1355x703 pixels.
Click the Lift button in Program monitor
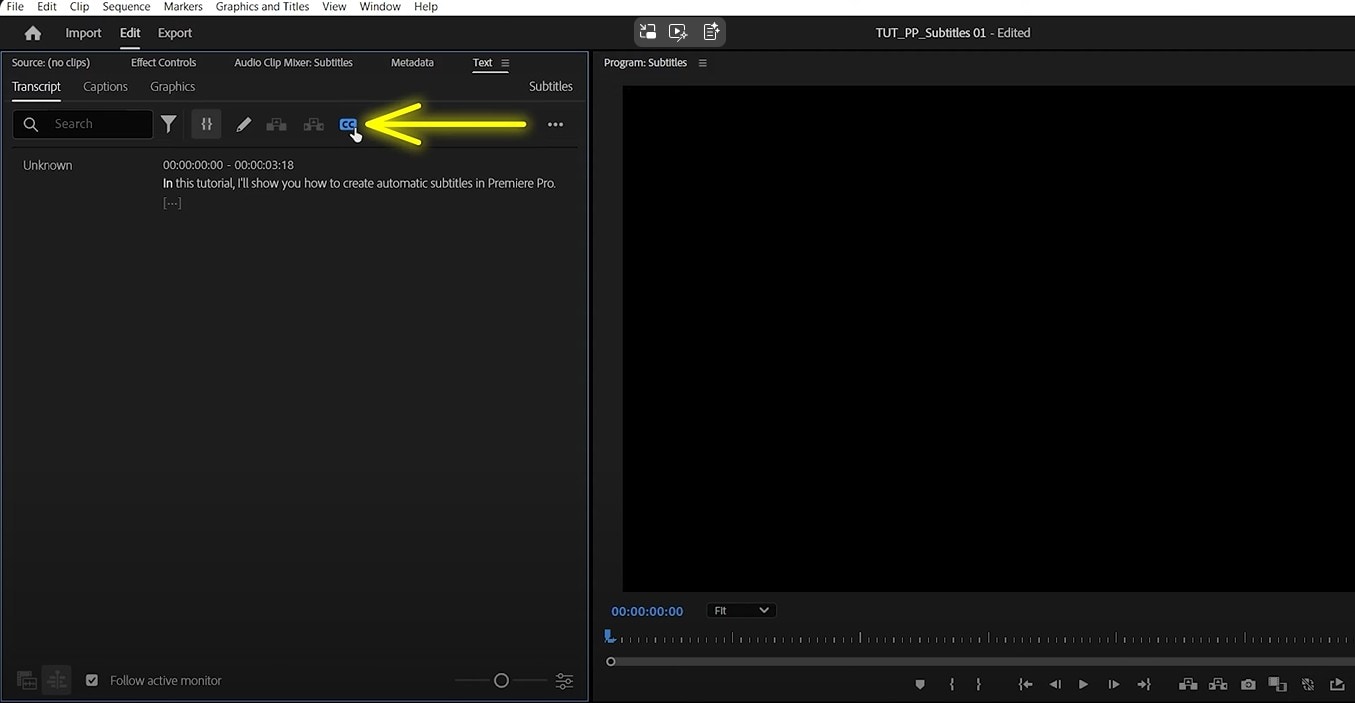point(1188,684)
